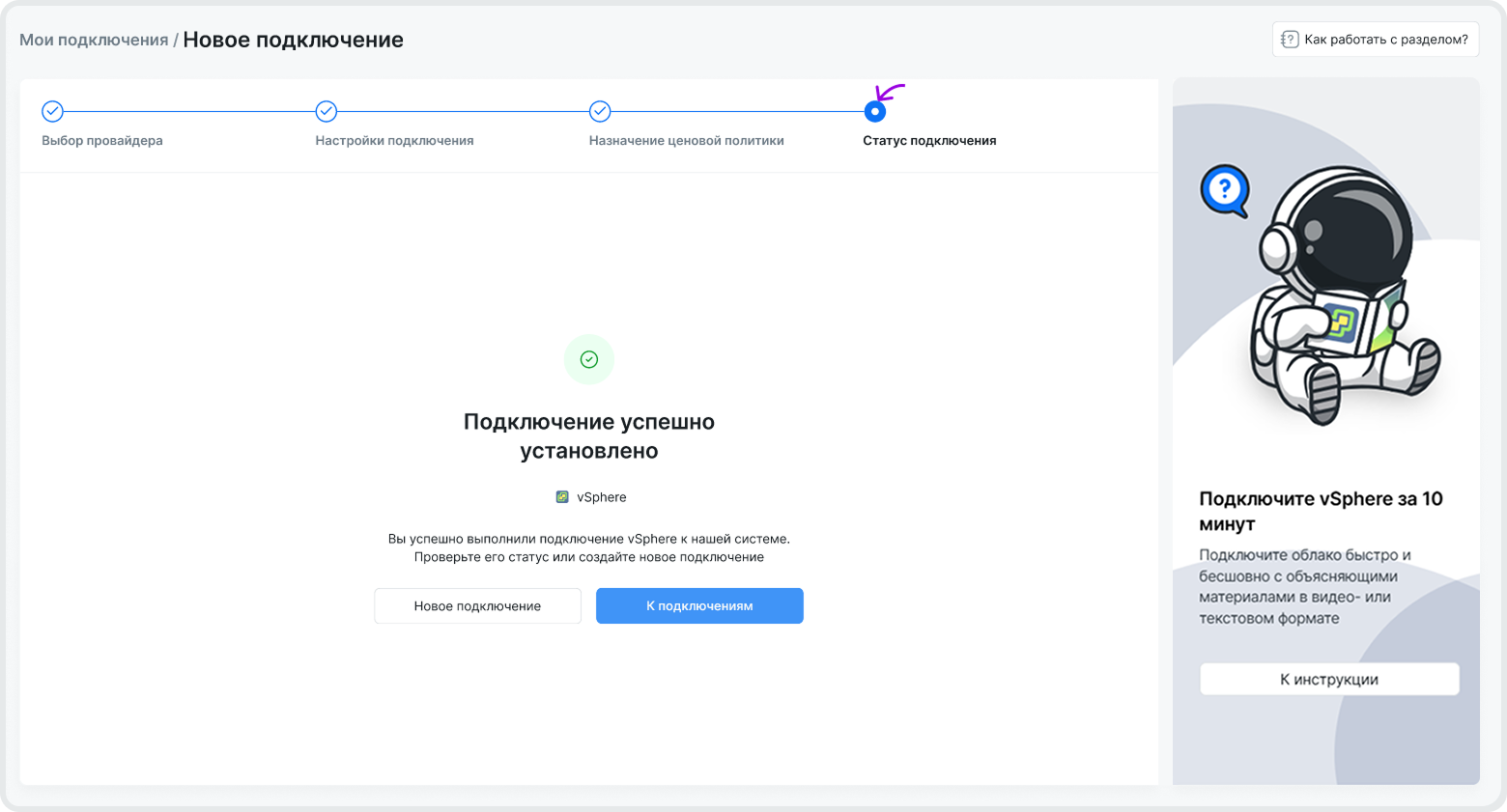
Task: Click the question icon in the help button
Action: click(x=1290, y=40)
